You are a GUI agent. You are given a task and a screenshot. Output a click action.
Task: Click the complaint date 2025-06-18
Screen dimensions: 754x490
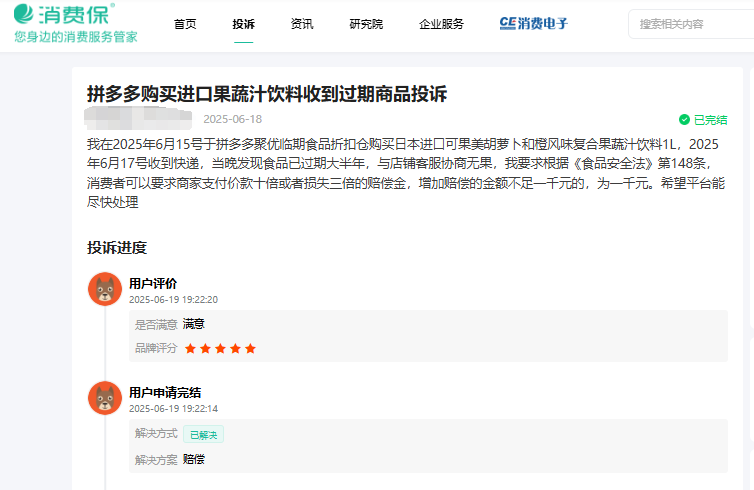click(233, 119)
